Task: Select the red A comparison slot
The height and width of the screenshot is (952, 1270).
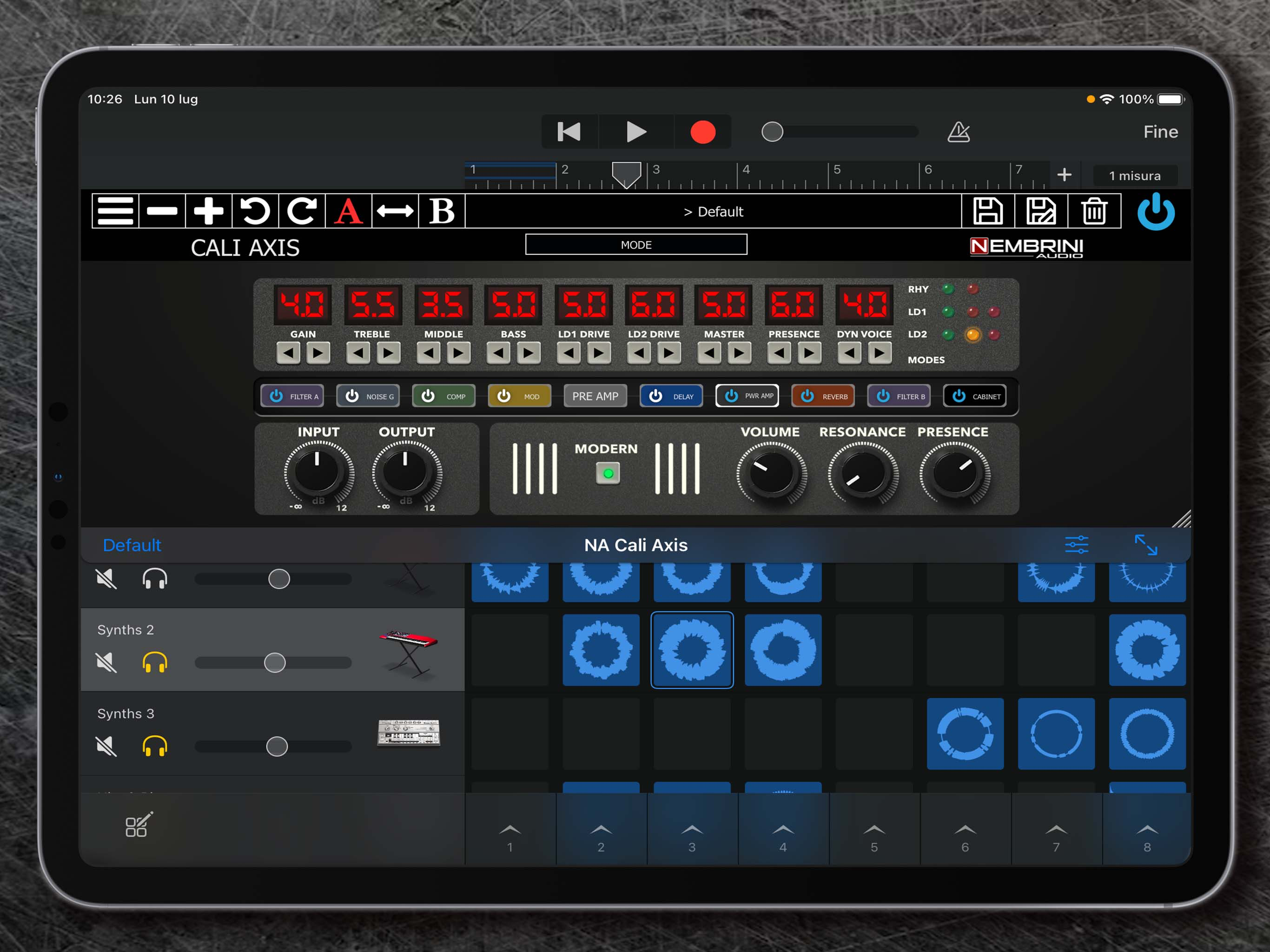Action: click(349, 212)
